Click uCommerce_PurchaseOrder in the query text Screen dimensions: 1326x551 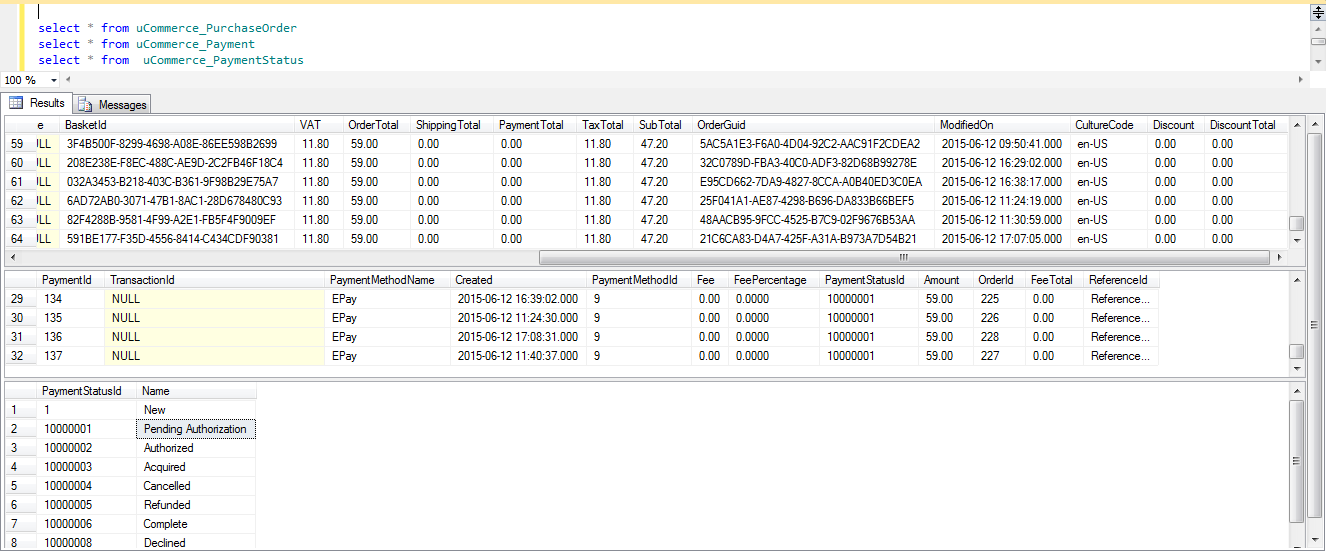coord(216,28)
